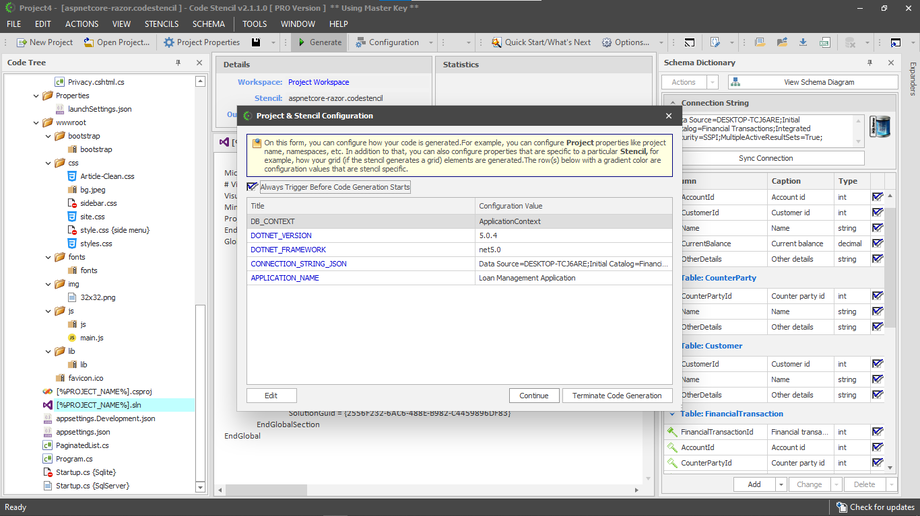Open the STENCILS menu
The height and width of the screenshot is (516, 920).
(161, 23)
